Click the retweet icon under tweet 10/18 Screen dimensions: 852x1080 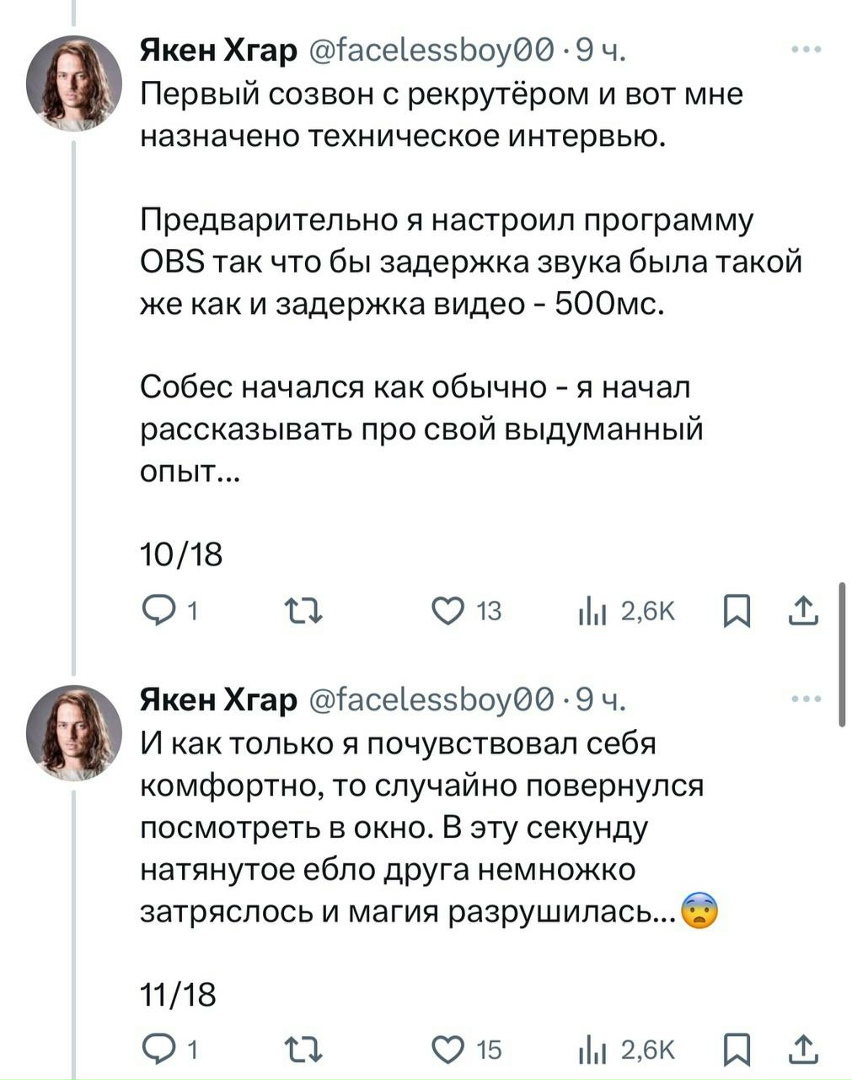click(x=301, y=611)
